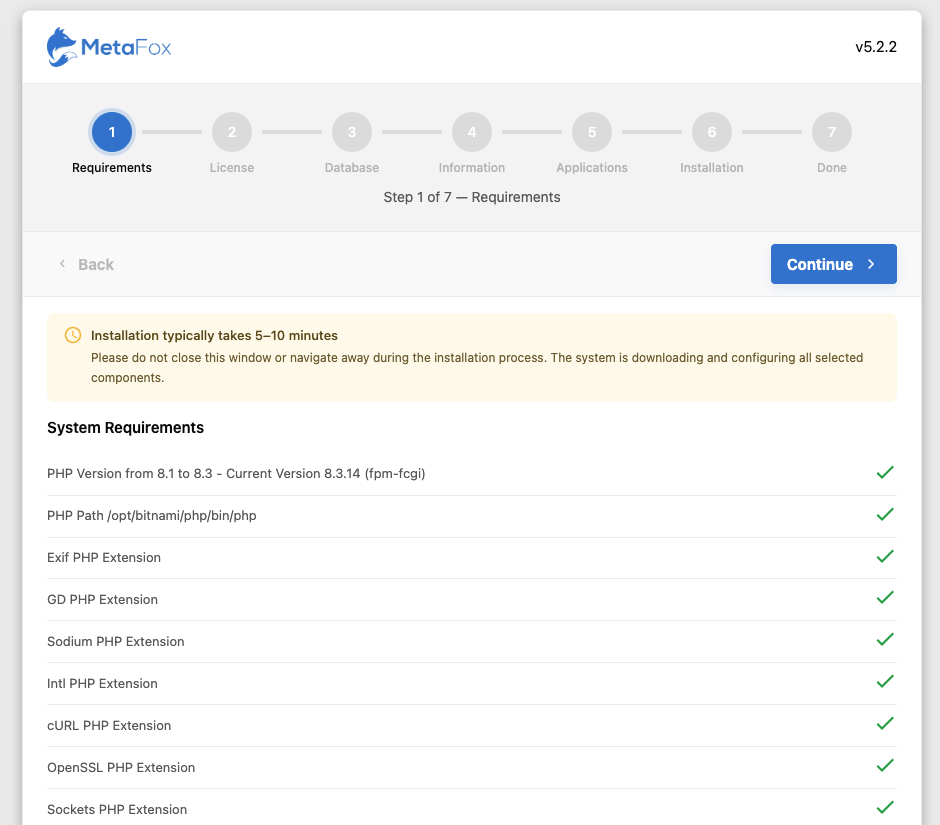
Task: Select step 4 Information in wizard
Action: [472, 132]
